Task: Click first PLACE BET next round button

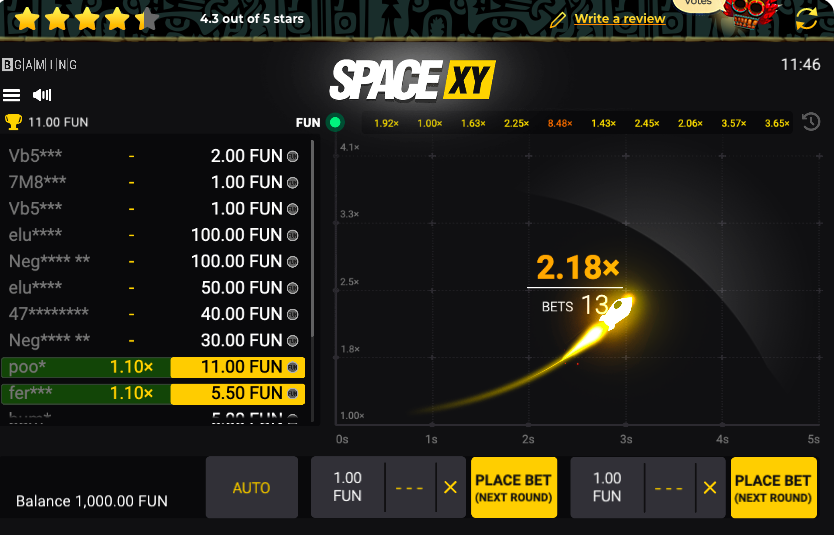Action: pos(514,487)
